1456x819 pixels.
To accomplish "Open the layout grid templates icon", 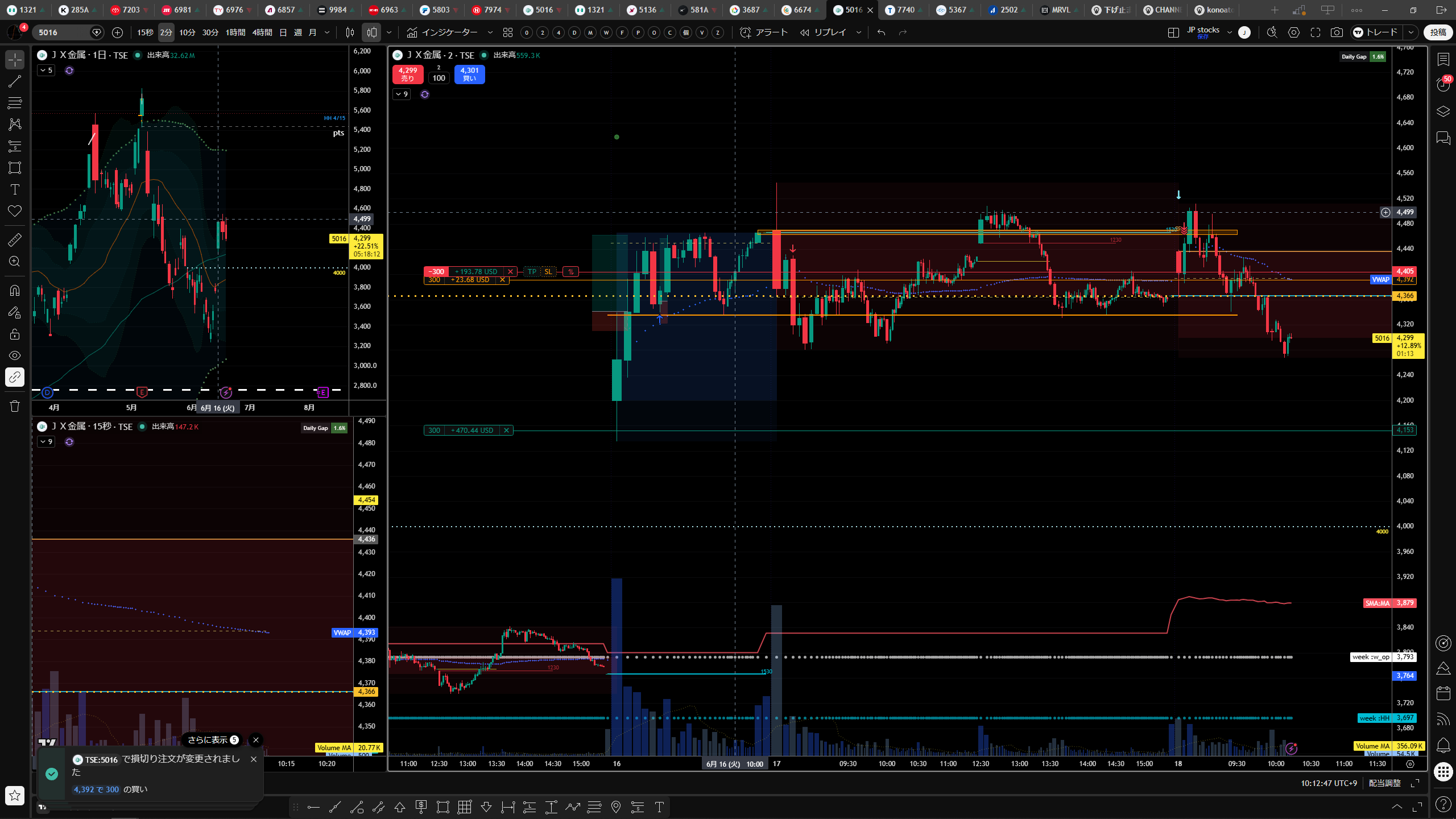I will 508,32.
